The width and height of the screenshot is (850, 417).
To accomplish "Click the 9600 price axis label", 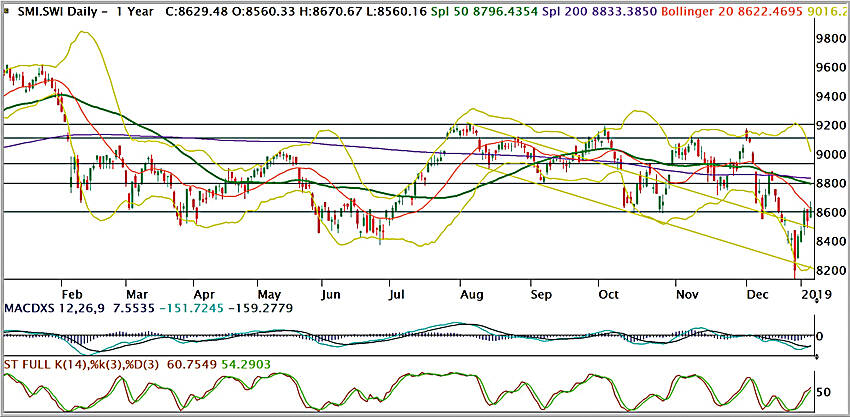I will tap(832, 68).
